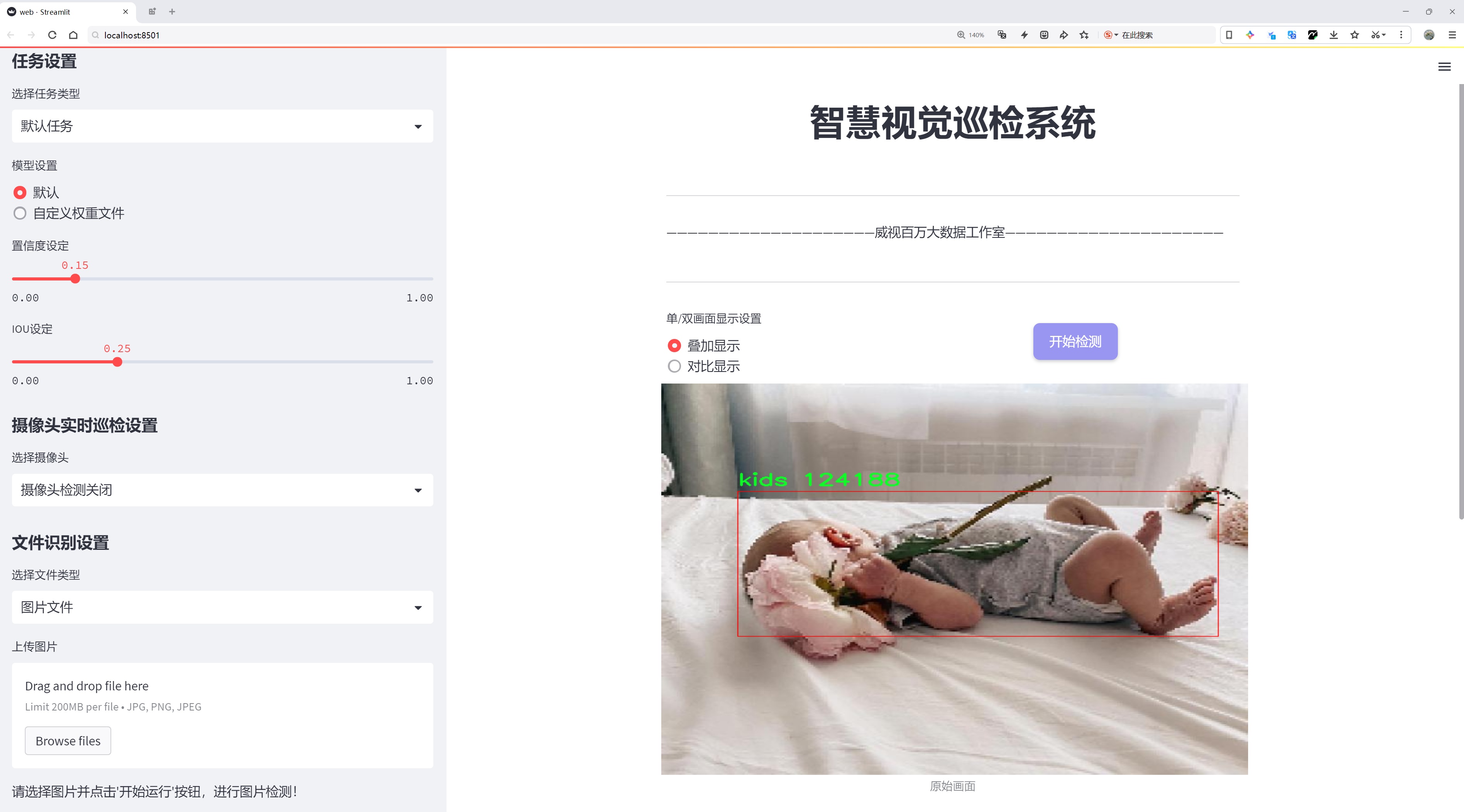Click the mobile device icon in toolbar

click(1229, 35)
